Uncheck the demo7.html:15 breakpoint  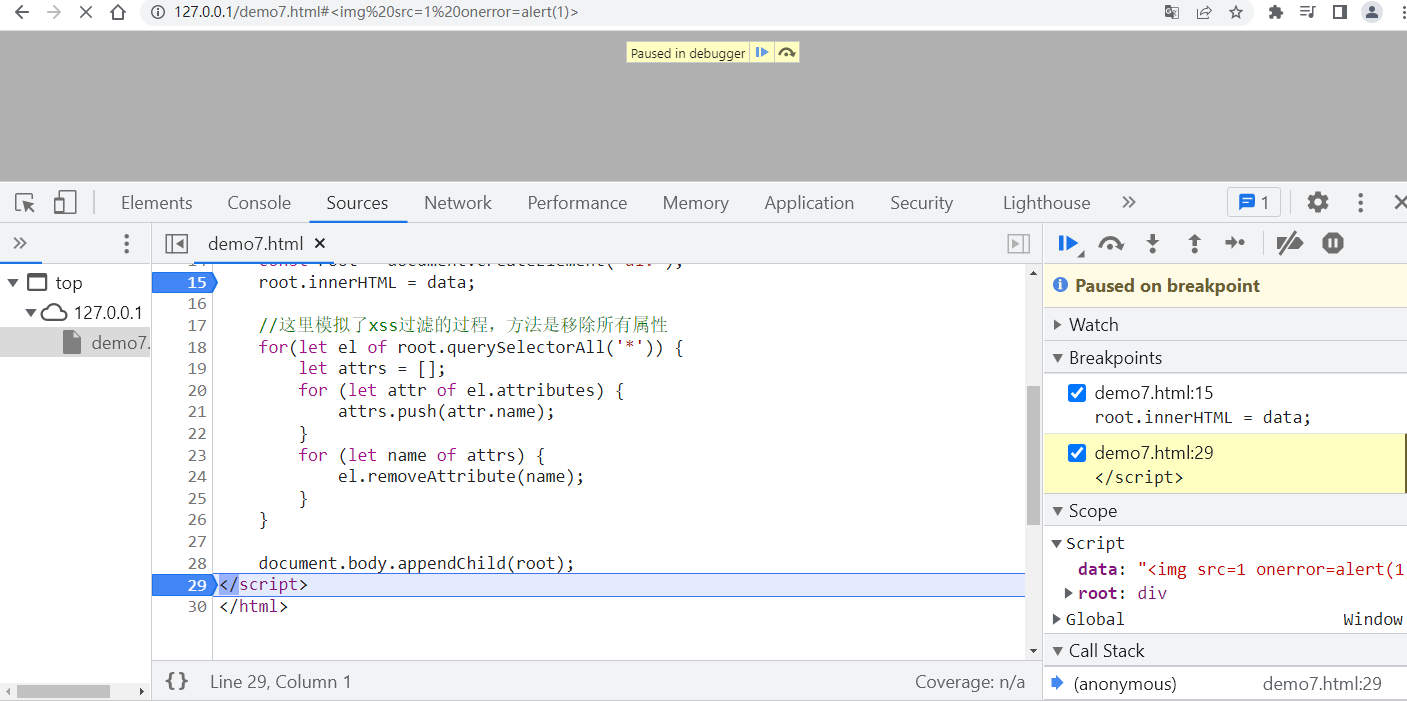click(x=1077, y=393)
